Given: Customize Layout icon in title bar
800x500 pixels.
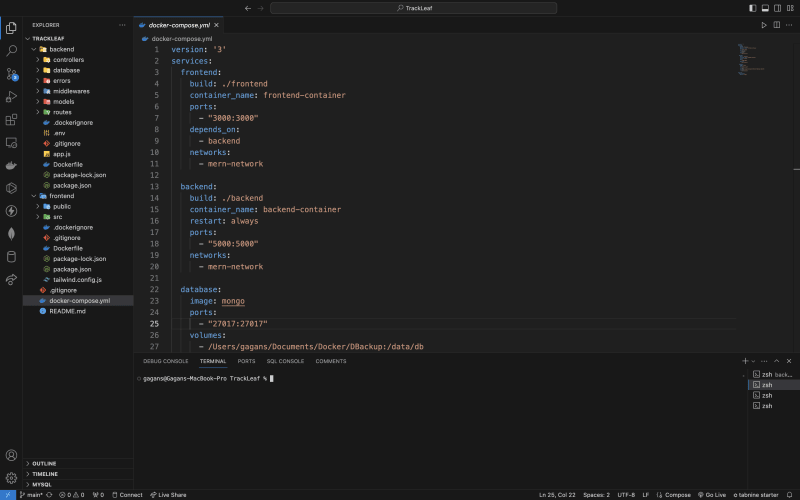Looking at the screenshot, I should point(790,8).
